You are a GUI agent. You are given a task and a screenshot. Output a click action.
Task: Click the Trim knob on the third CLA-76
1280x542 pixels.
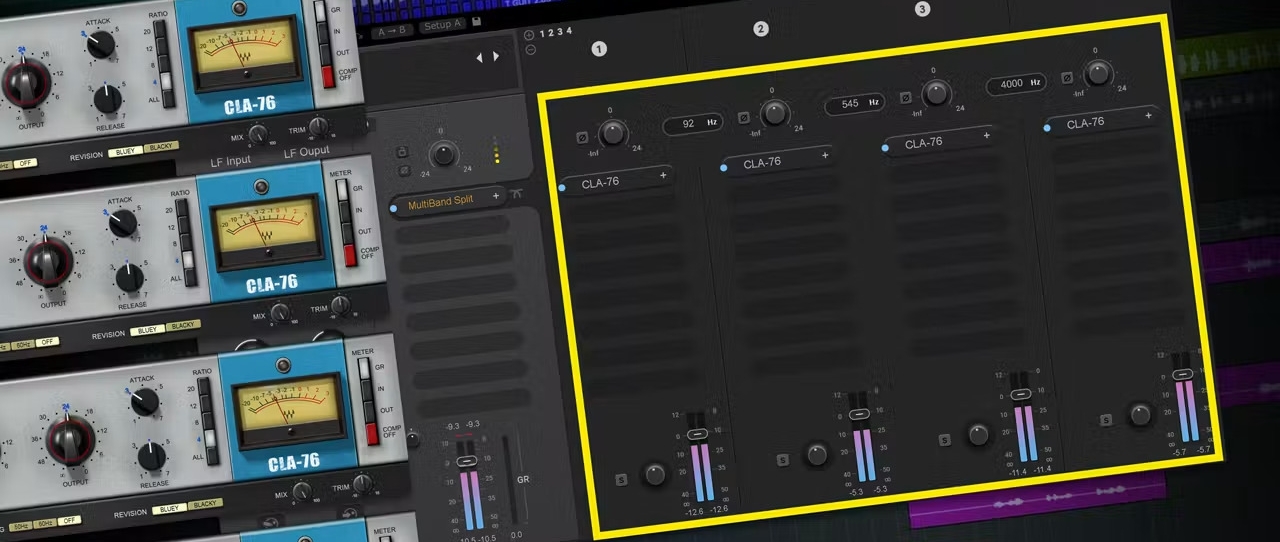pyautogui.click(x=361, y=485)
